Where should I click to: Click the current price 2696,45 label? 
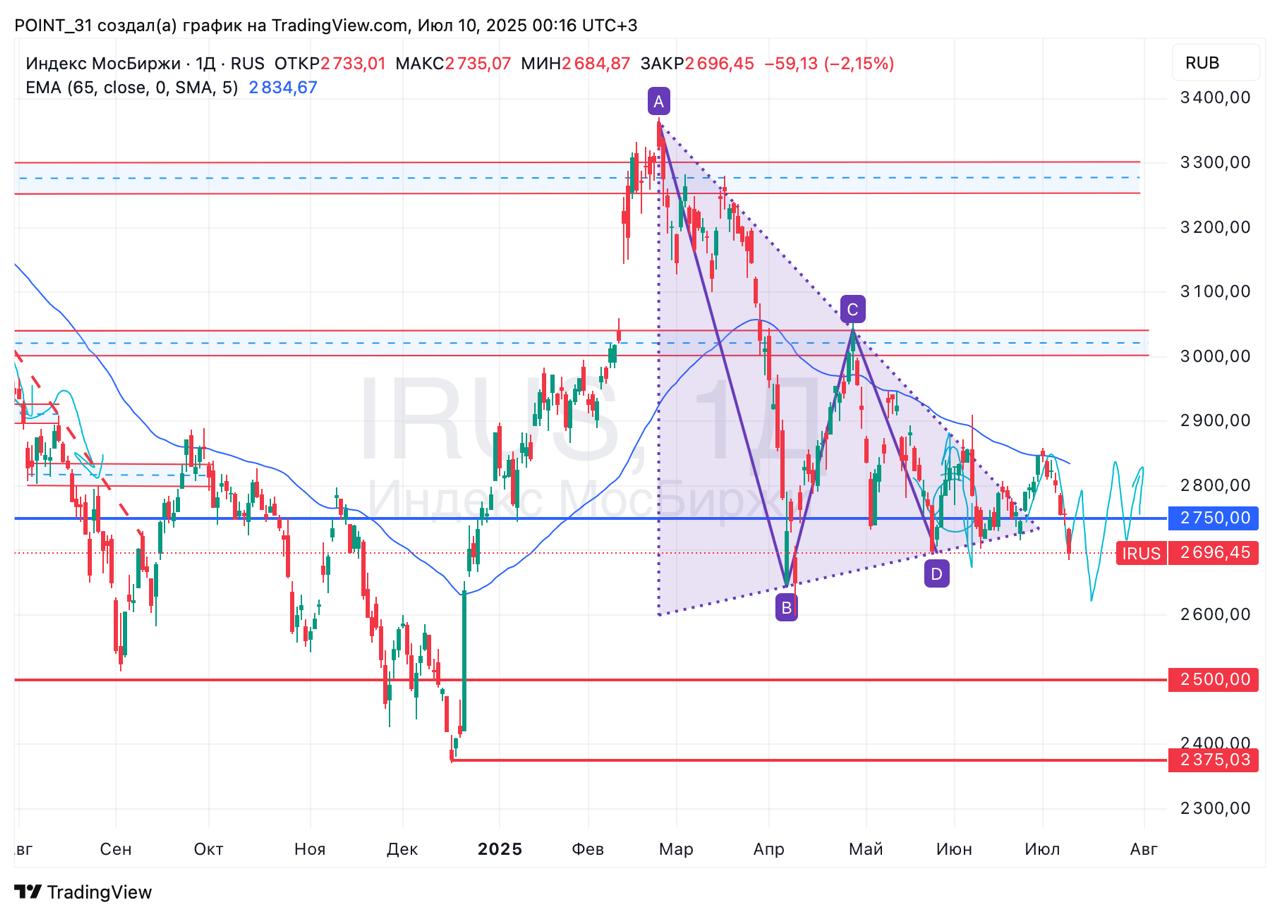tap(1215, 553)
